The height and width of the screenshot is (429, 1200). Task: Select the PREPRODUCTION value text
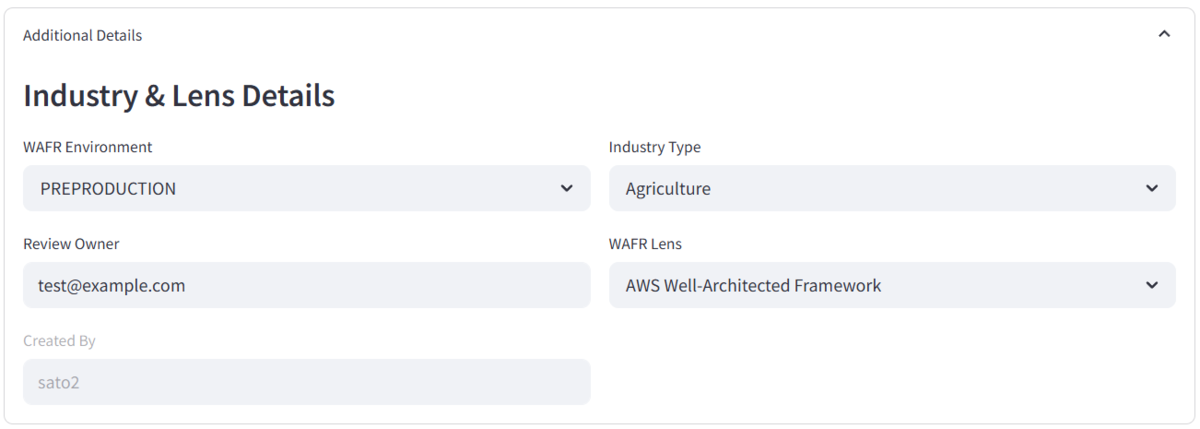[x=108, y=188]
